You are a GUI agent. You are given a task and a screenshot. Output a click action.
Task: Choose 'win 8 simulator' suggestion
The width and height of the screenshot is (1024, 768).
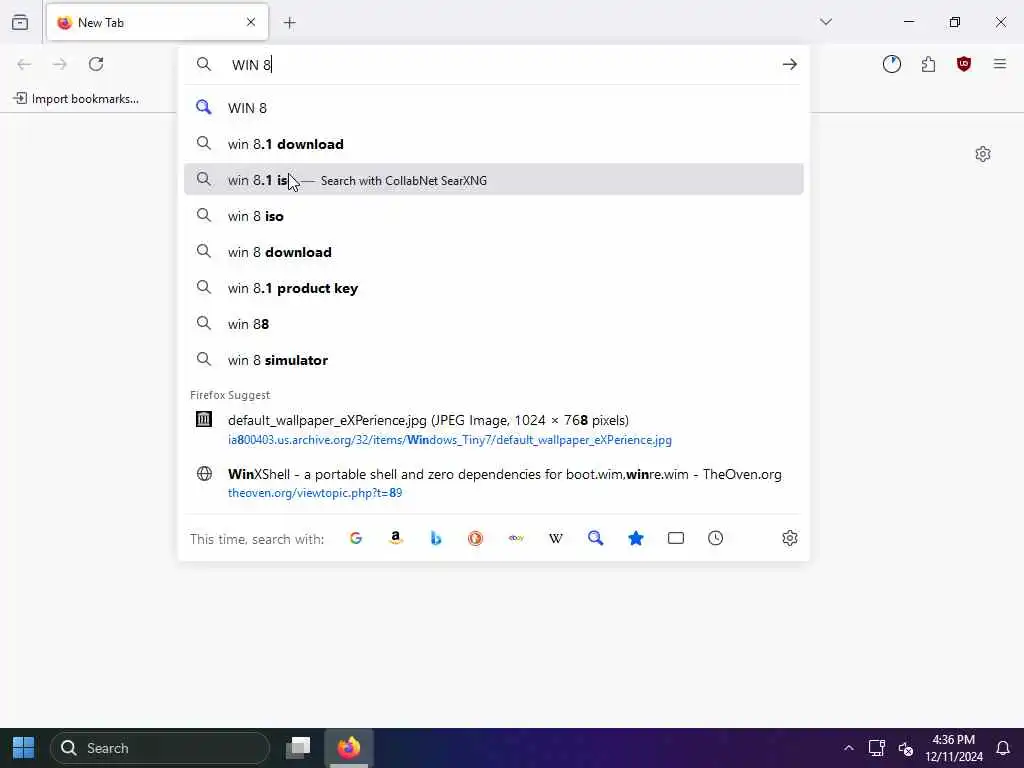coord(494,360)
